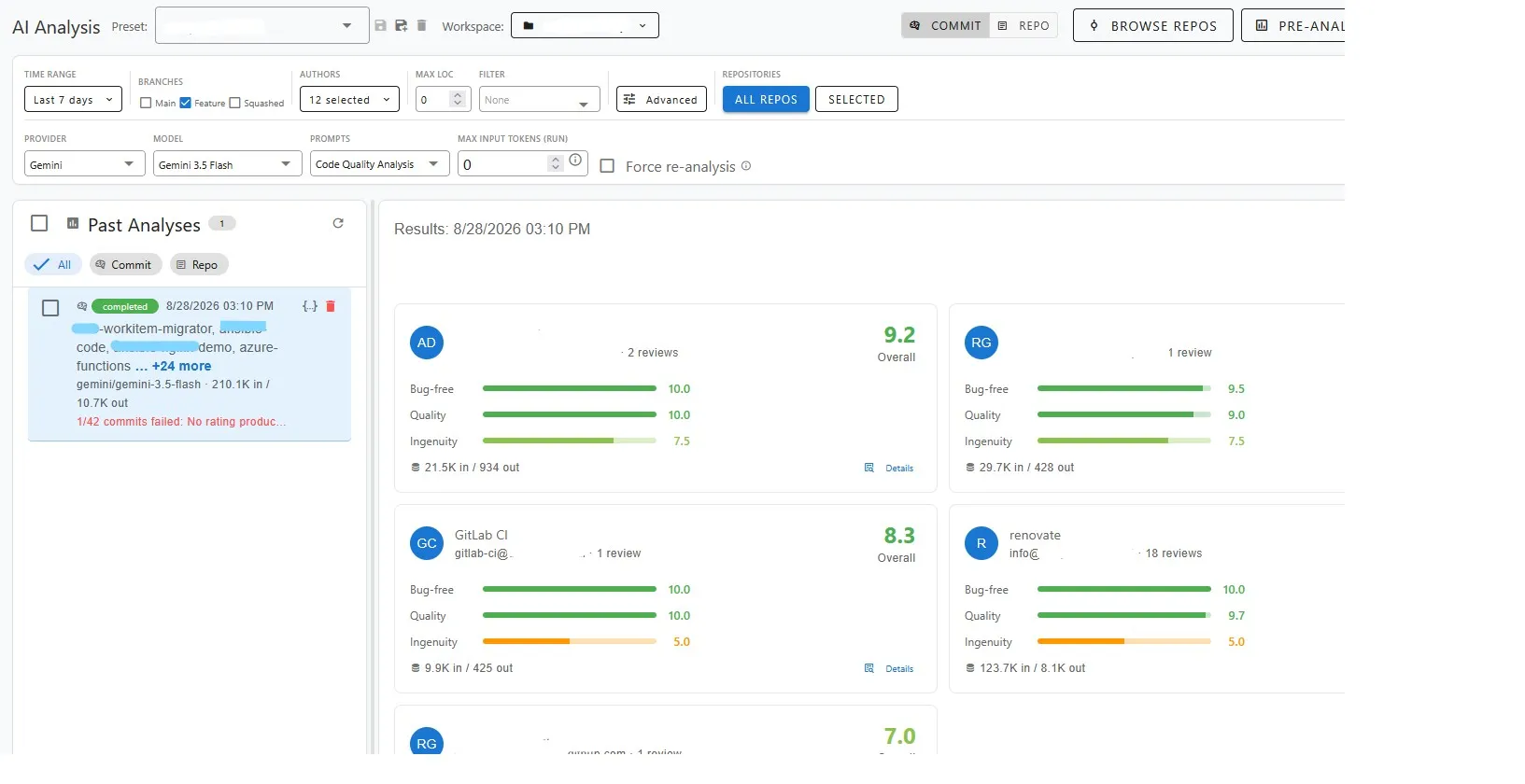Switch mode toggle to REPO
This screenshot has width=1525, height=784.
click(x=1024, y=25)
